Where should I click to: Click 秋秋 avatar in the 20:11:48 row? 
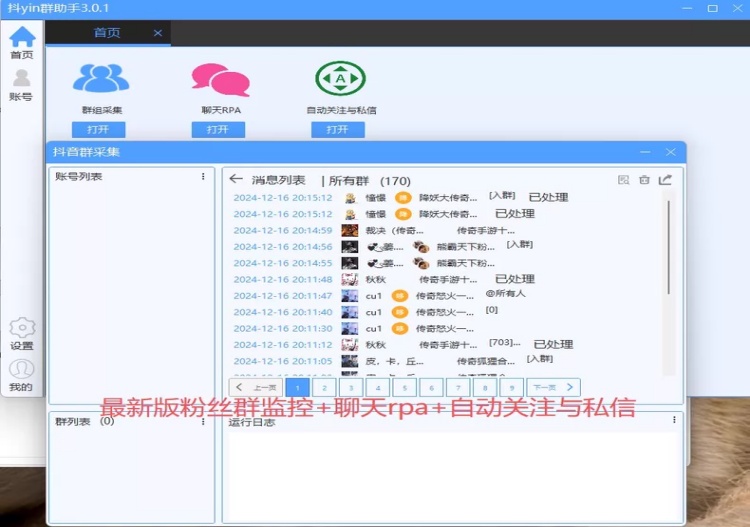[350, 279]
